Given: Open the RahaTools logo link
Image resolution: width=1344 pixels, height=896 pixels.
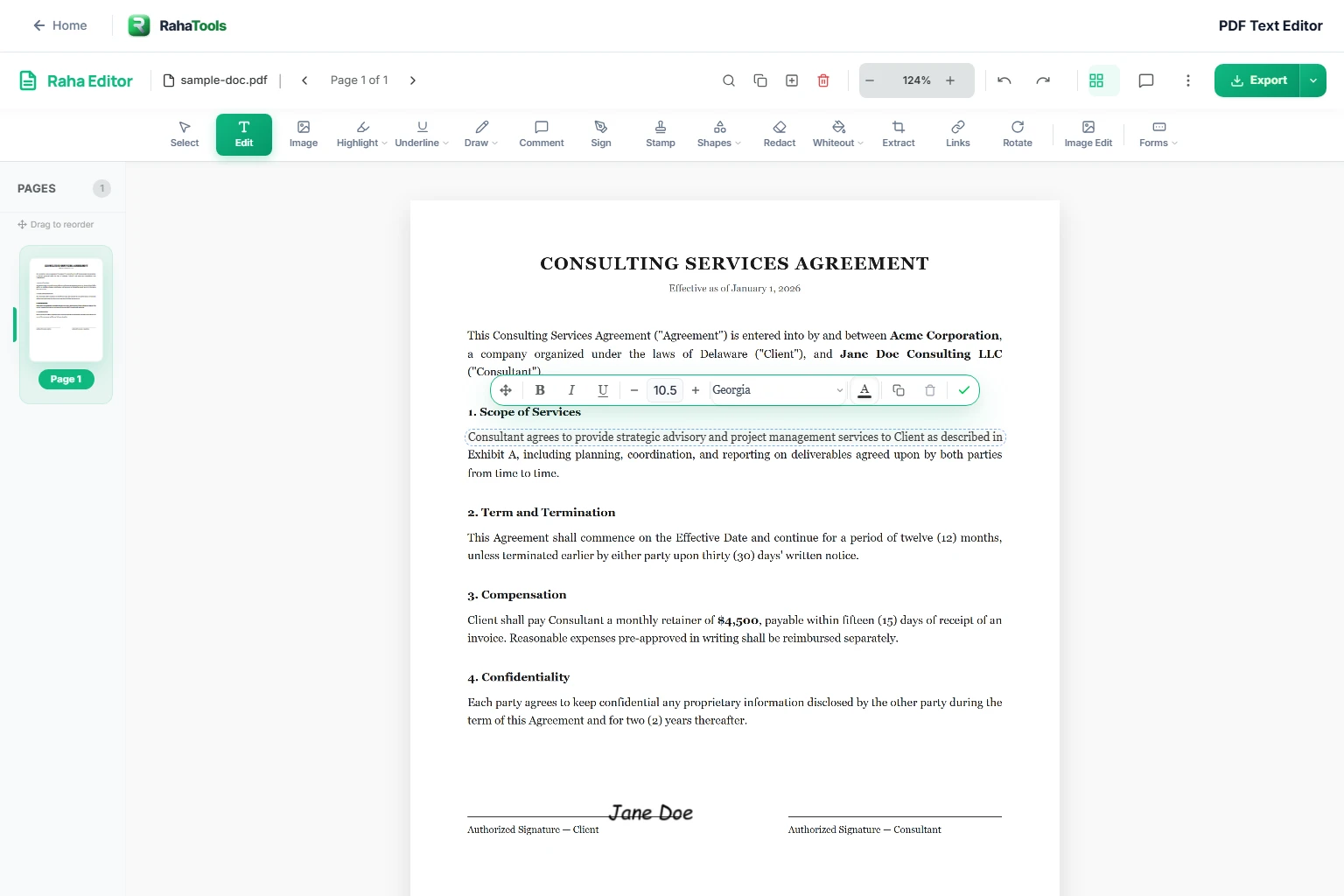Looking at the screenshot, I should pos(178,25).
